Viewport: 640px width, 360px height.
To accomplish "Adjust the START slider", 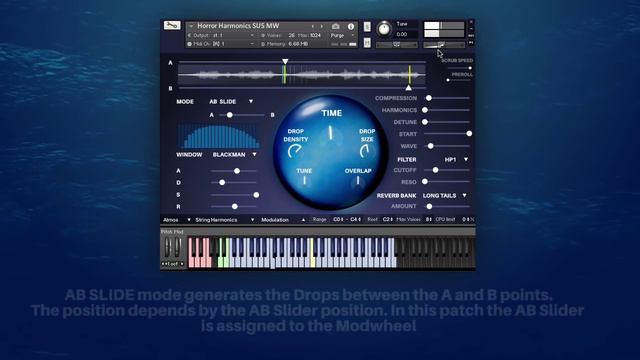I will [x=447, y=133].
